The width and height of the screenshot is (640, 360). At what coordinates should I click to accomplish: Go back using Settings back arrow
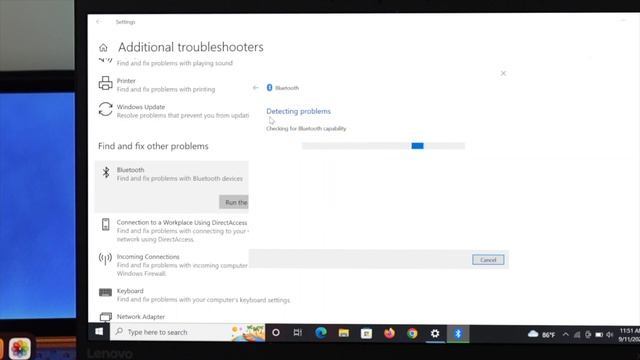(98, 22)
